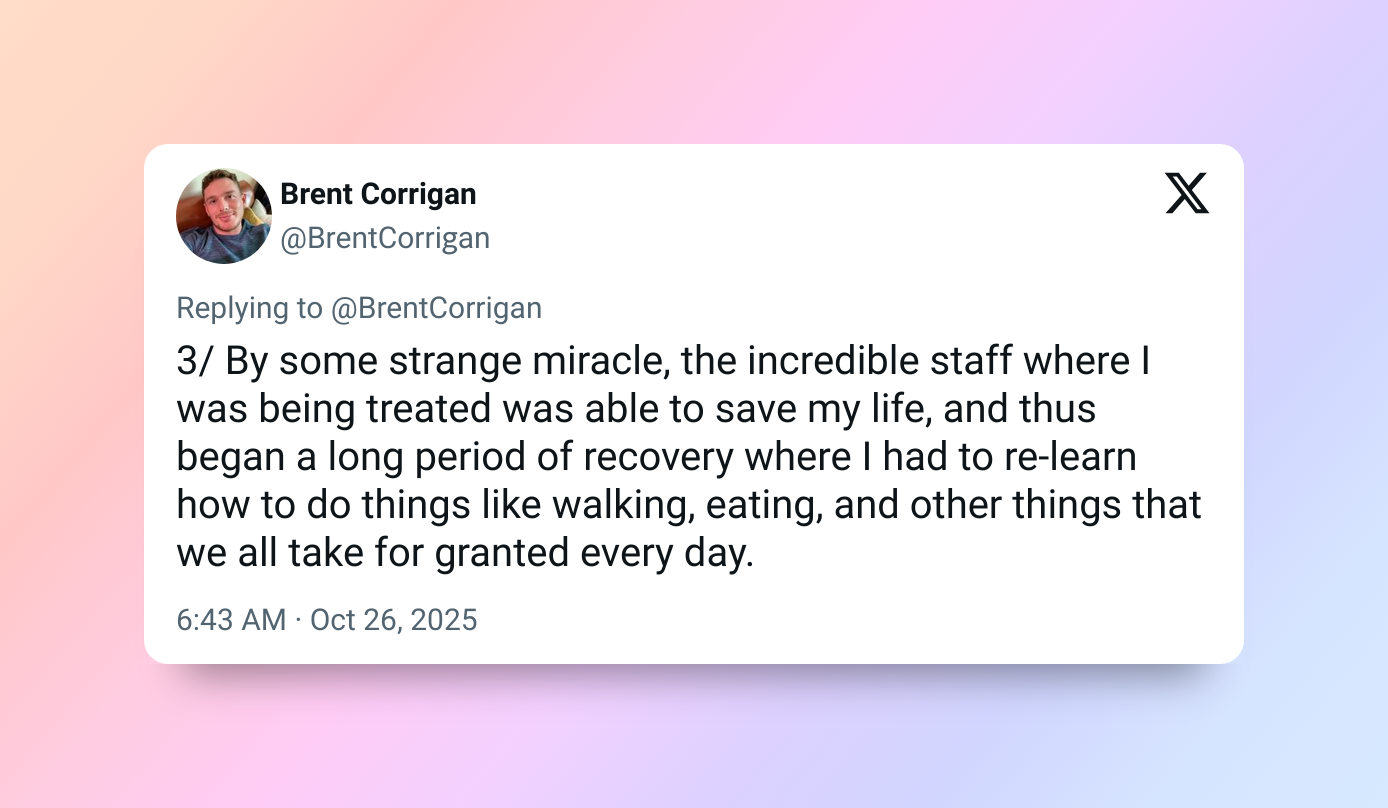
Task: Click the bold display name Brent Corrigan
Action: 378,193
